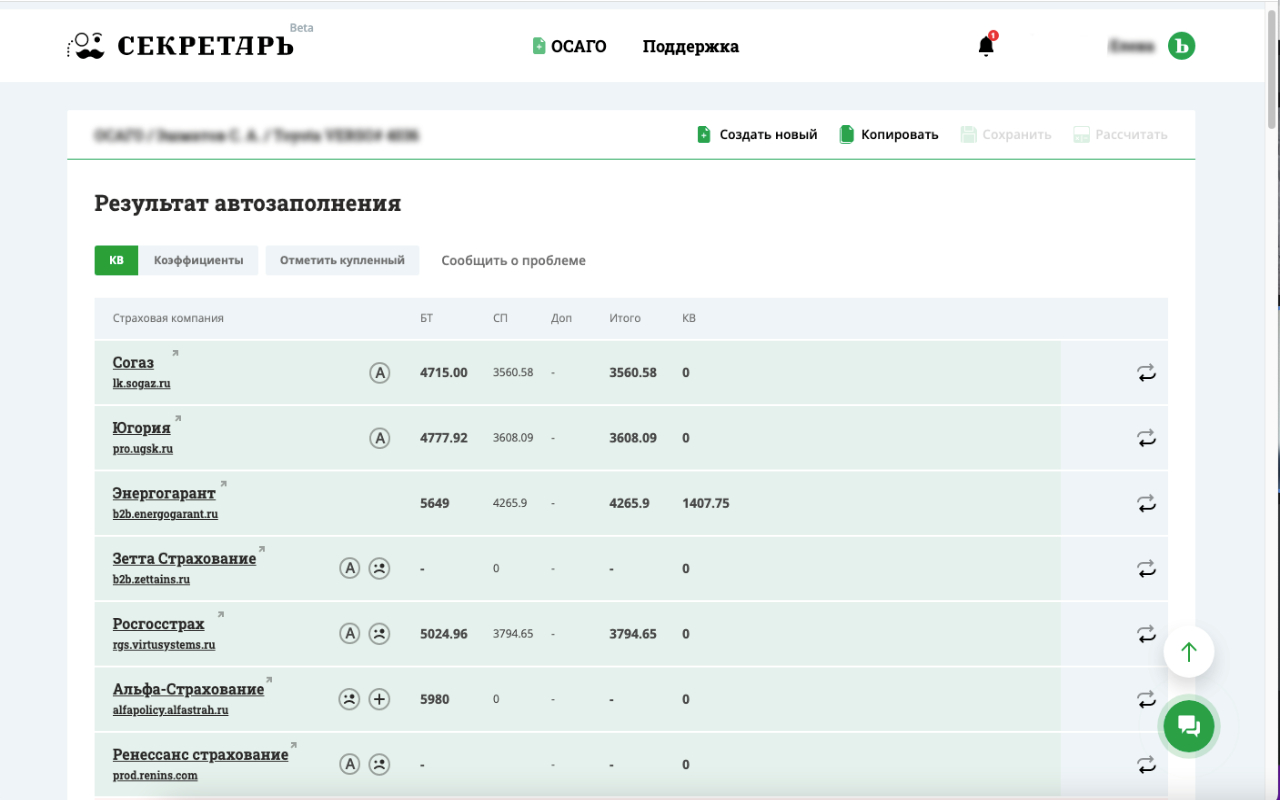Click Сообщить о проблеме link
This screenshot has height=800, width=1280.
514,260
